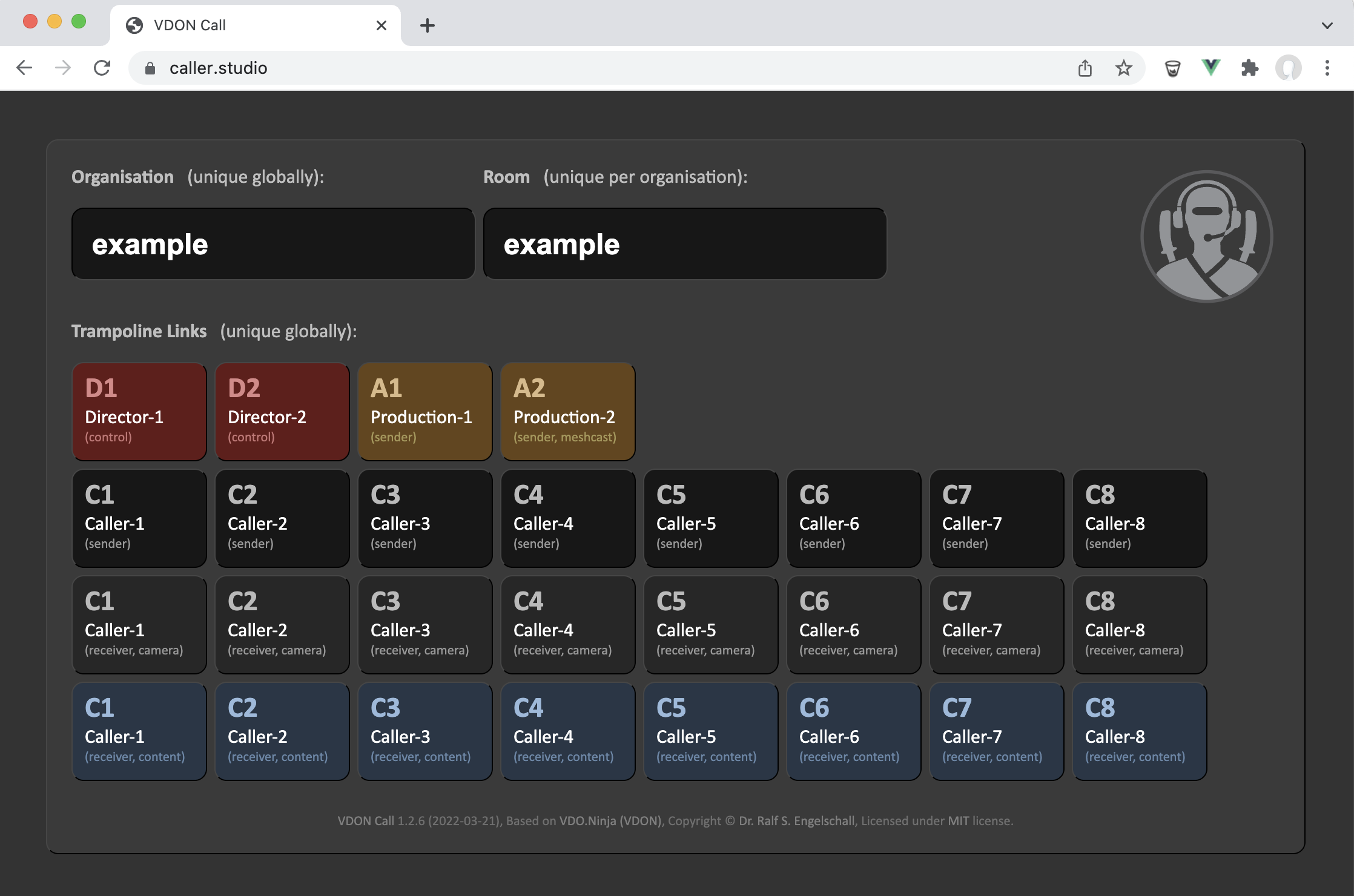This screenshot has height=896, width=1354.
Task: Open the extensions puzzle icon
Action: (1249, 68)
